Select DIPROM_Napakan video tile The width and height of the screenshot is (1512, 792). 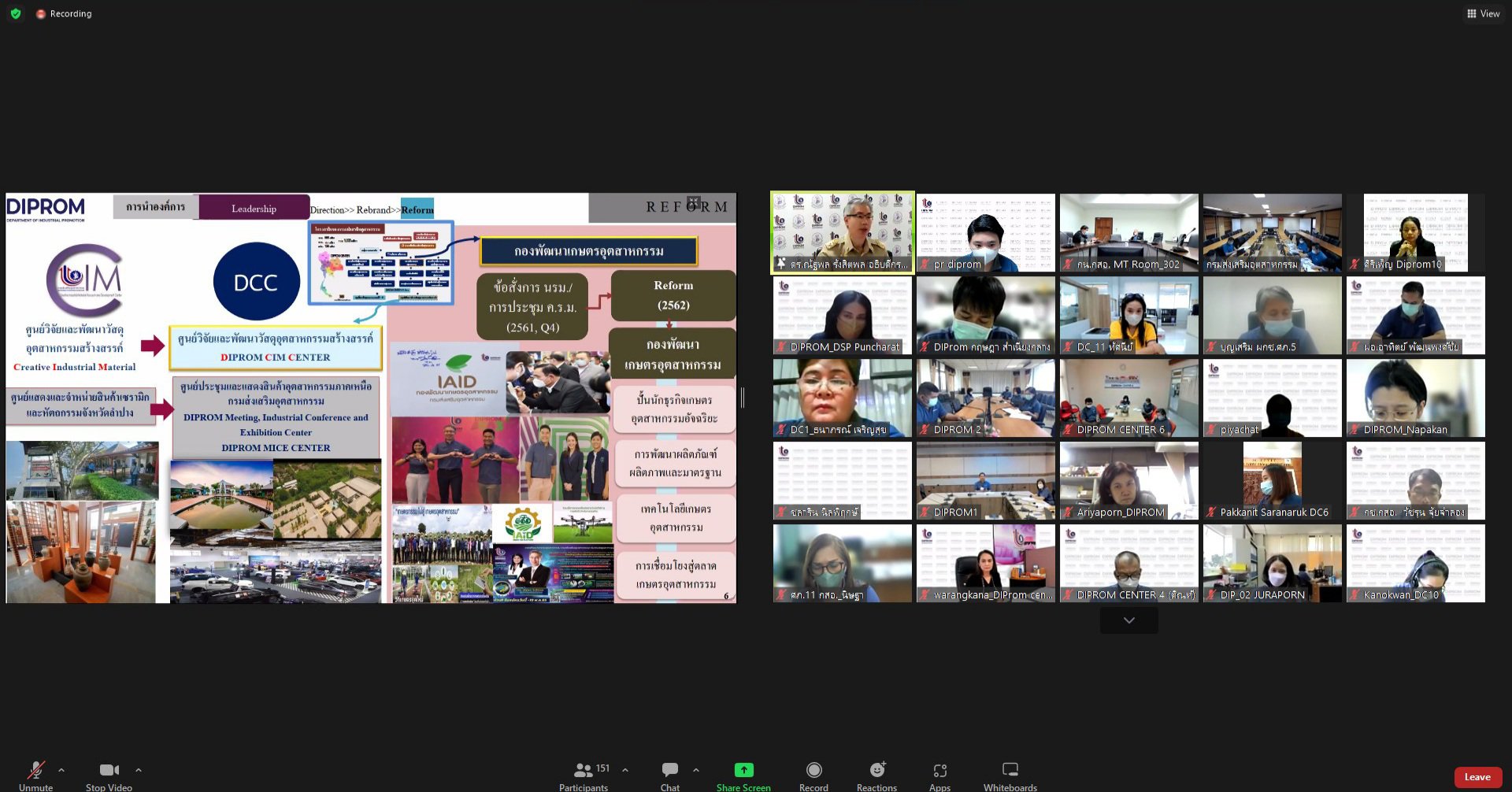point(1416,398)
